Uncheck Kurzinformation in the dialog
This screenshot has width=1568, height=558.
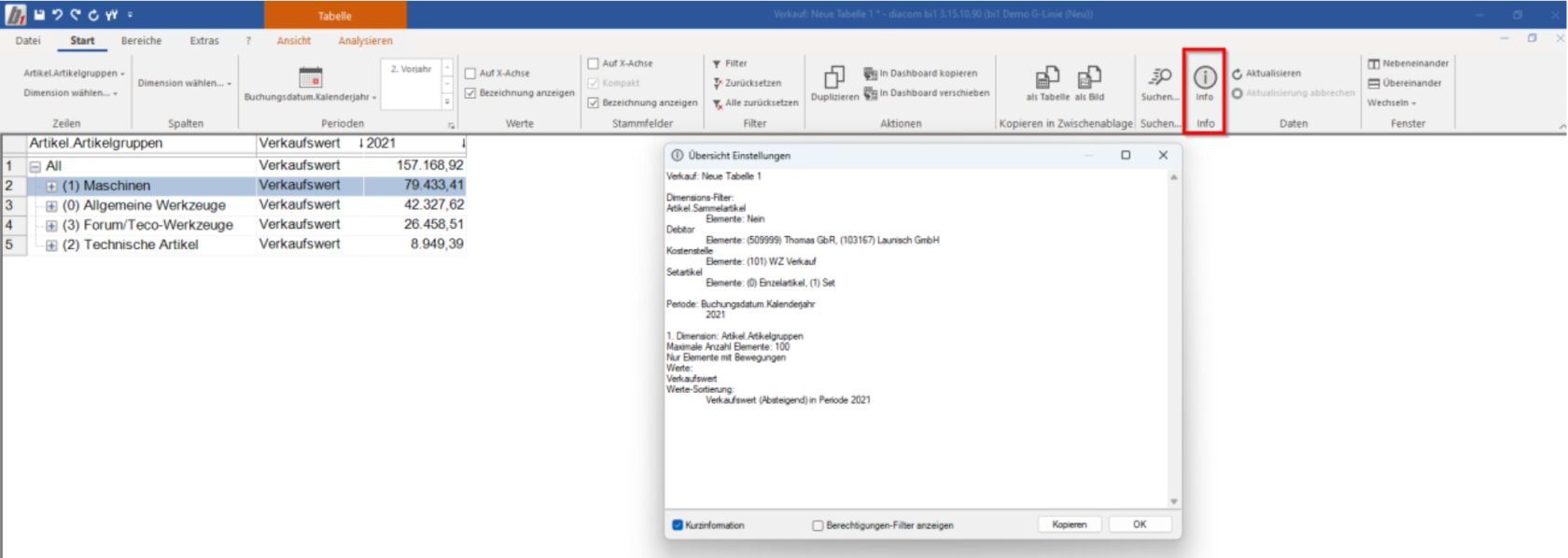678,525
